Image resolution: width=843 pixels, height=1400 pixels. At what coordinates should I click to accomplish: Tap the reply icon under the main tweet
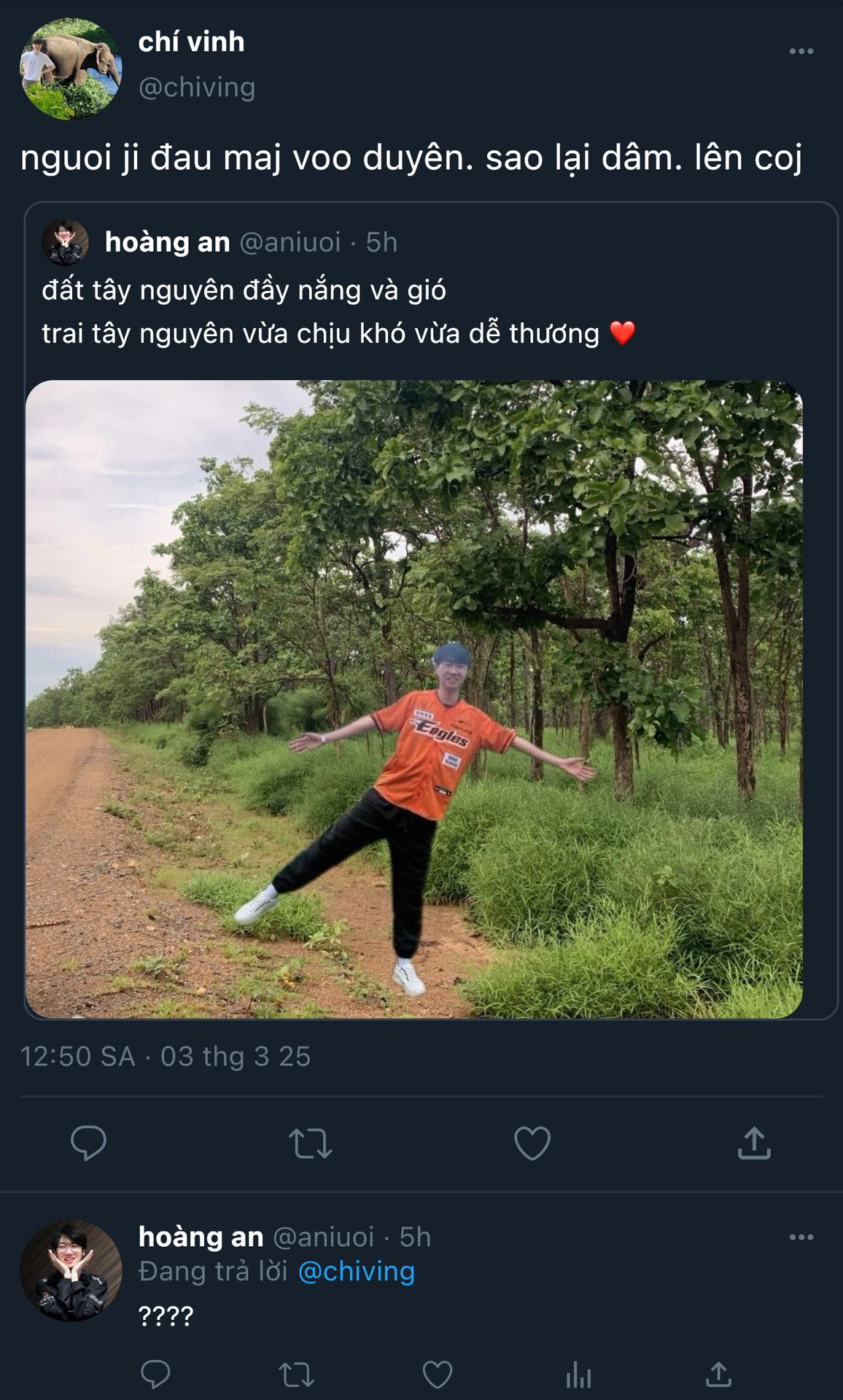(88, 1143)
